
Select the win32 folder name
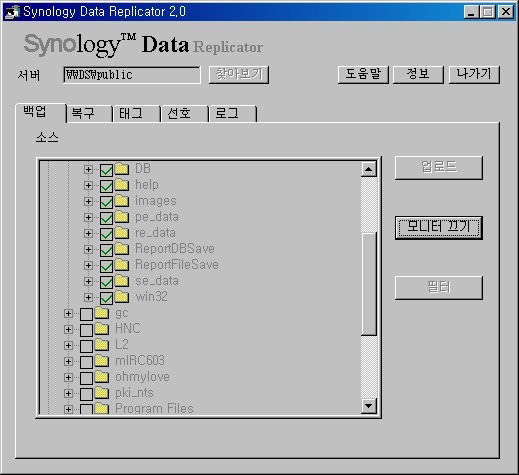tap(151, 297)
